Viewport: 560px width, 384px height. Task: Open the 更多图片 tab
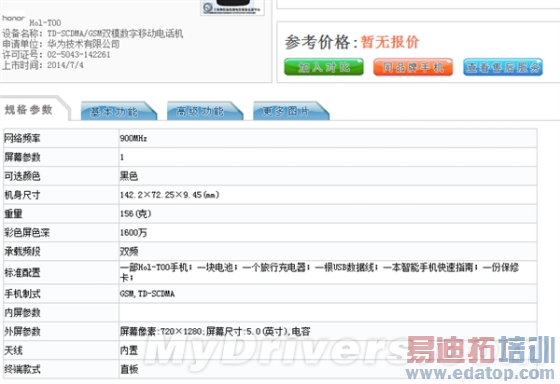pos(290,111)
